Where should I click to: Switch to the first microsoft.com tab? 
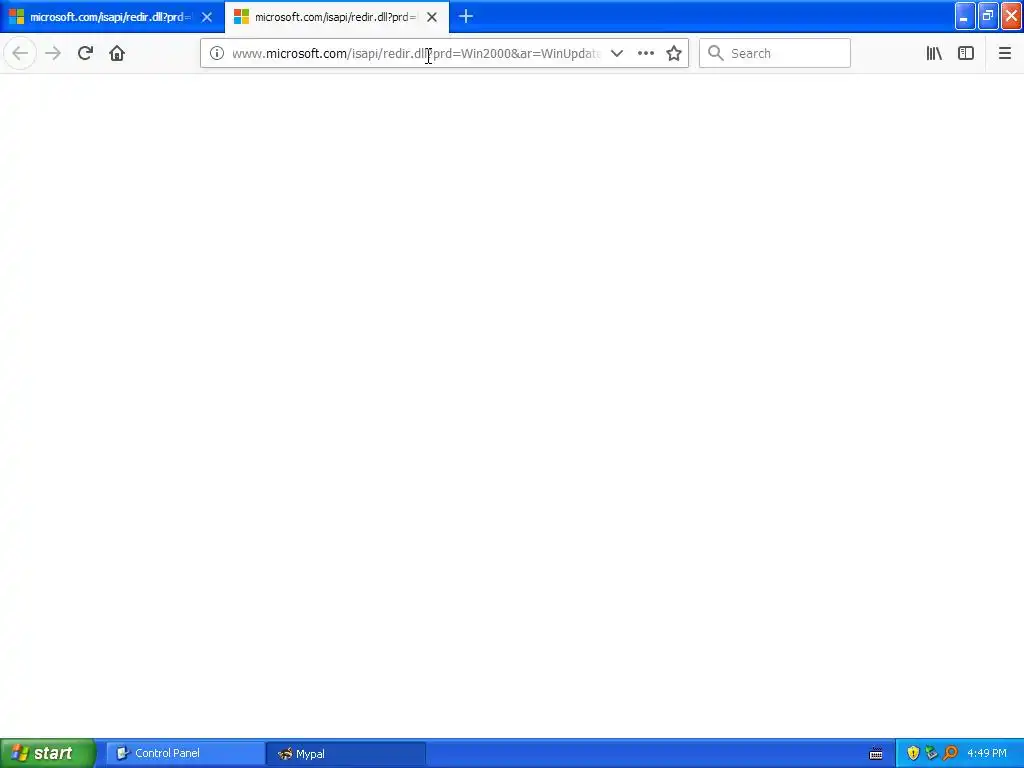click(x=112, y=17)
